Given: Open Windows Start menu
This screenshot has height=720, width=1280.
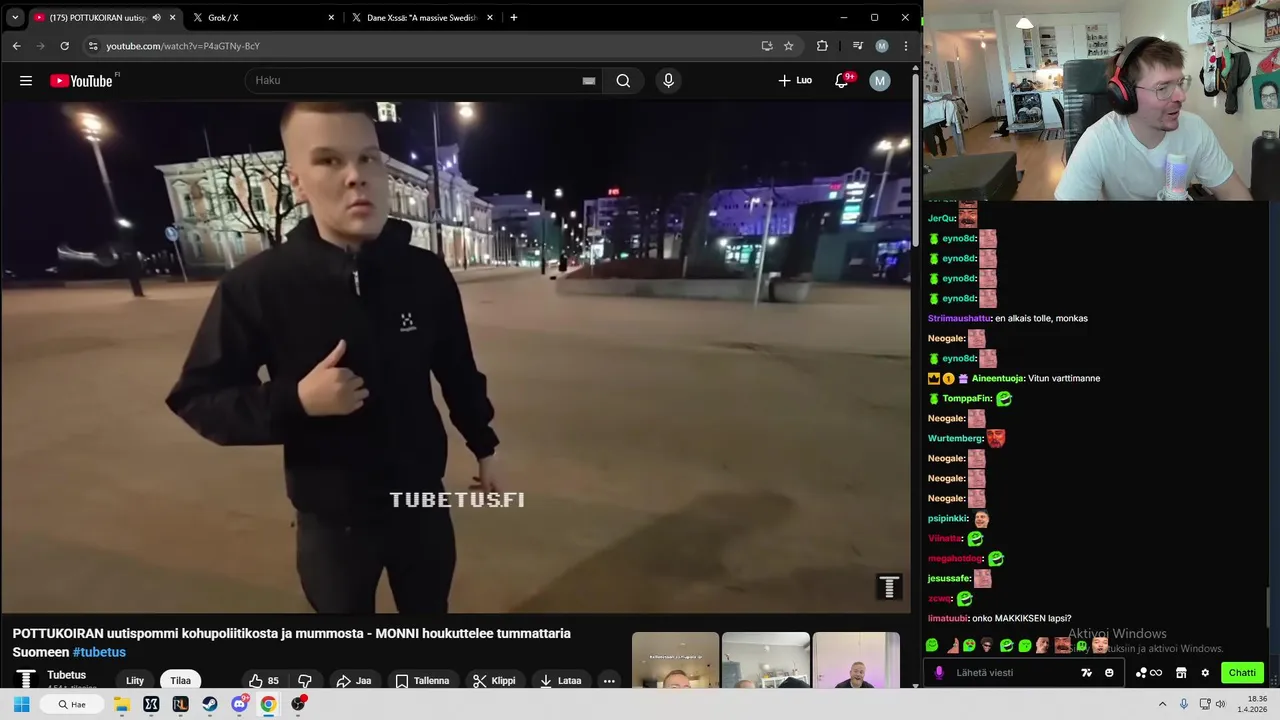Looking at the screenshot, I should 21,704.
